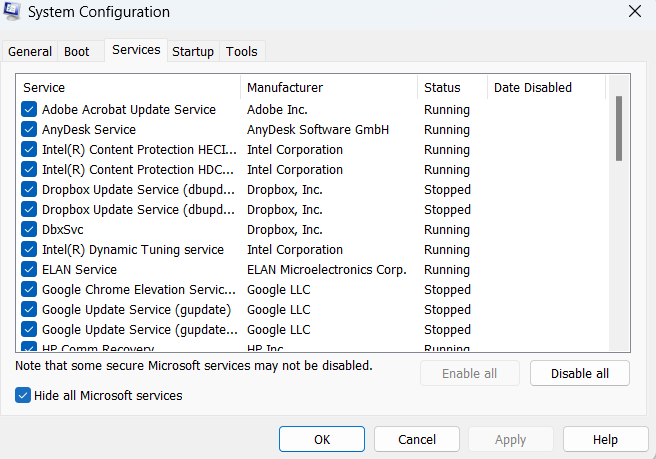Viewport: 656px width, 459px height.
Task: Select the Adobe Inc. manufacturer cell
Action: (x=277, y=110)
